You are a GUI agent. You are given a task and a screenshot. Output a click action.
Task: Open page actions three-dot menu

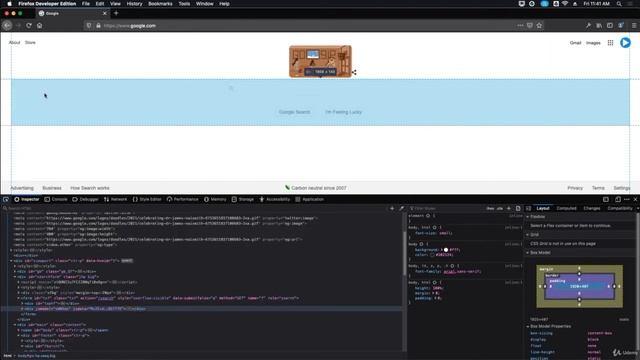tap(520, 25)
